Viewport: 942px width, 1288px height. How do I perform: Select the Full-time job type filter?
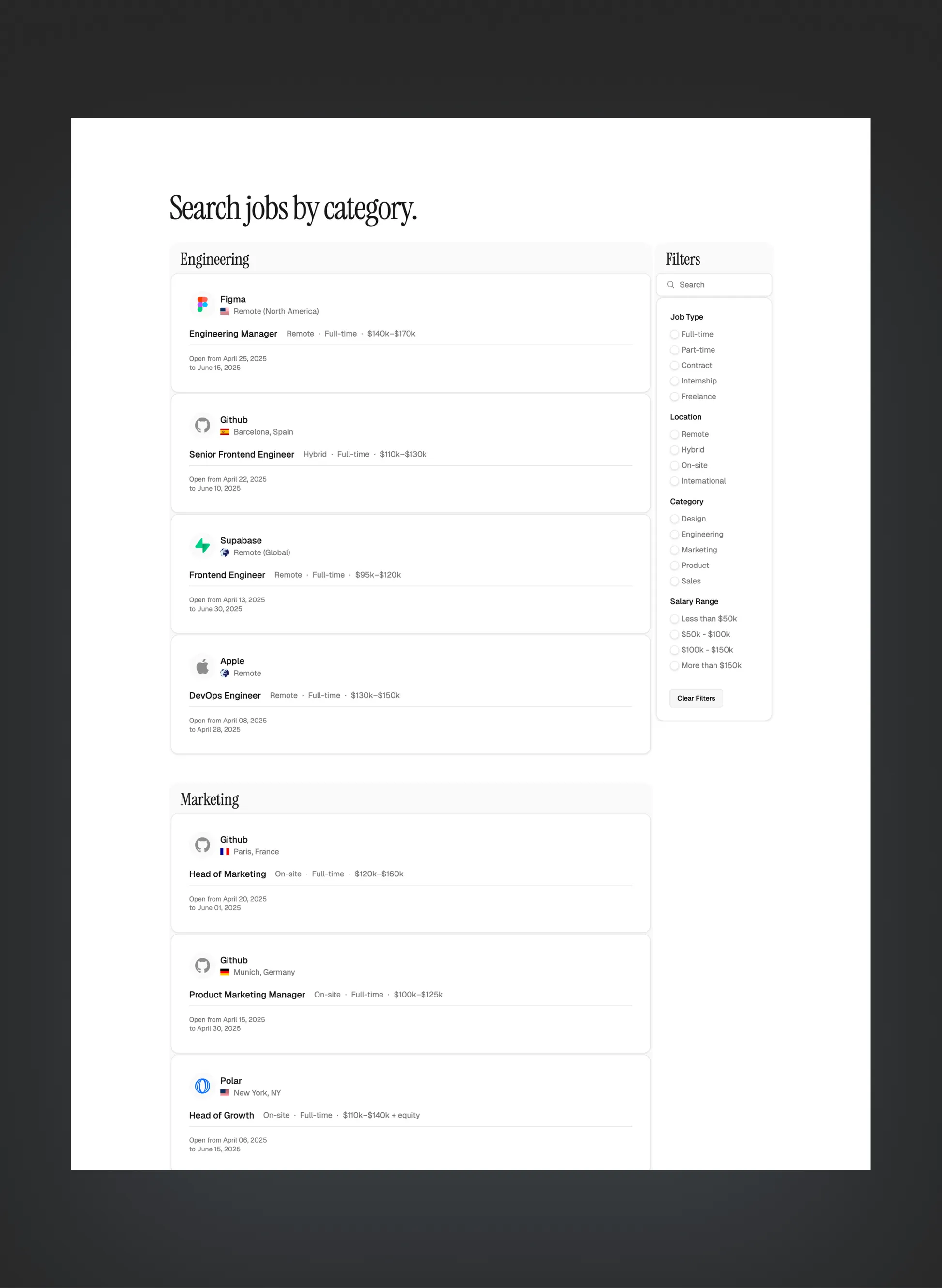(675, 334)
